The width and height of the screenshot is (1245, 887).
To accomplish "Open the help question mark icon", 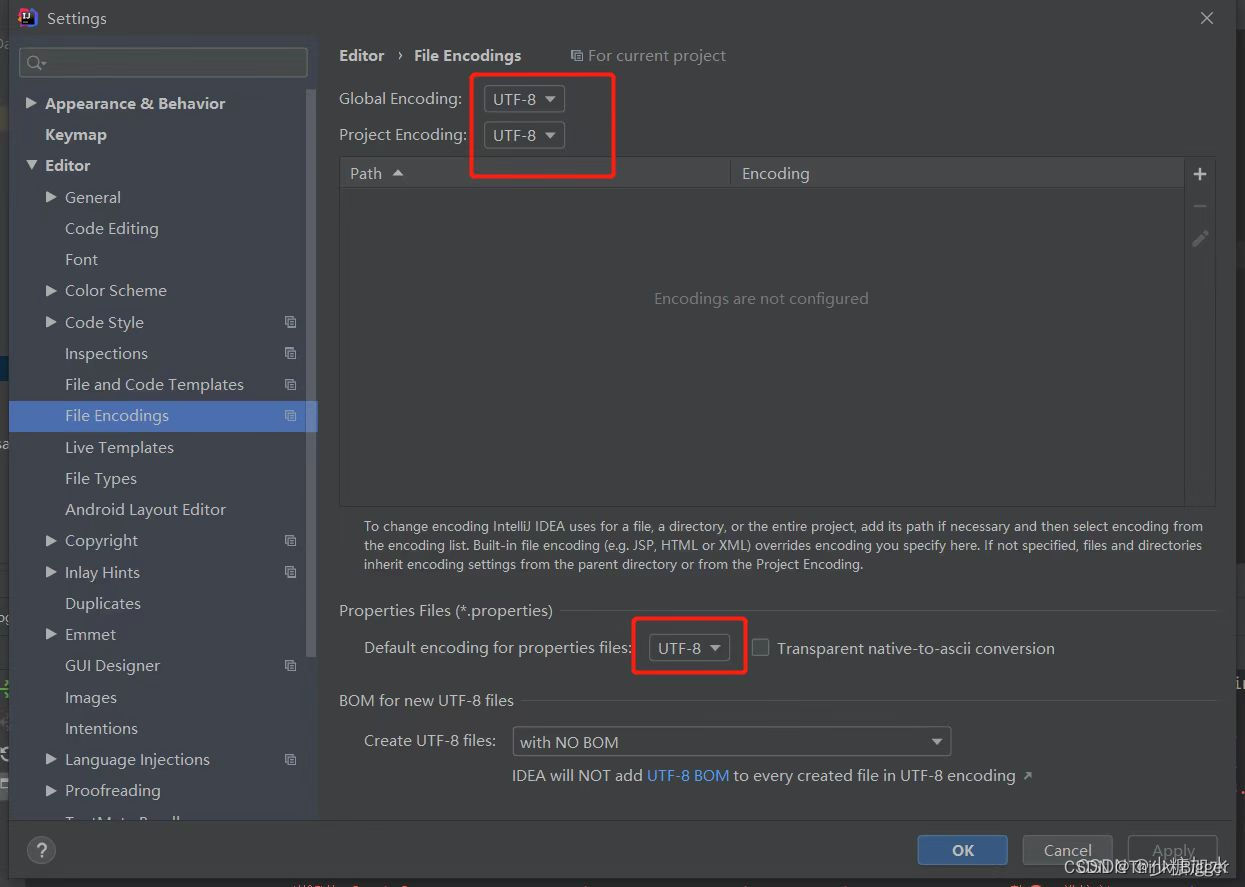I will point(41,850).
